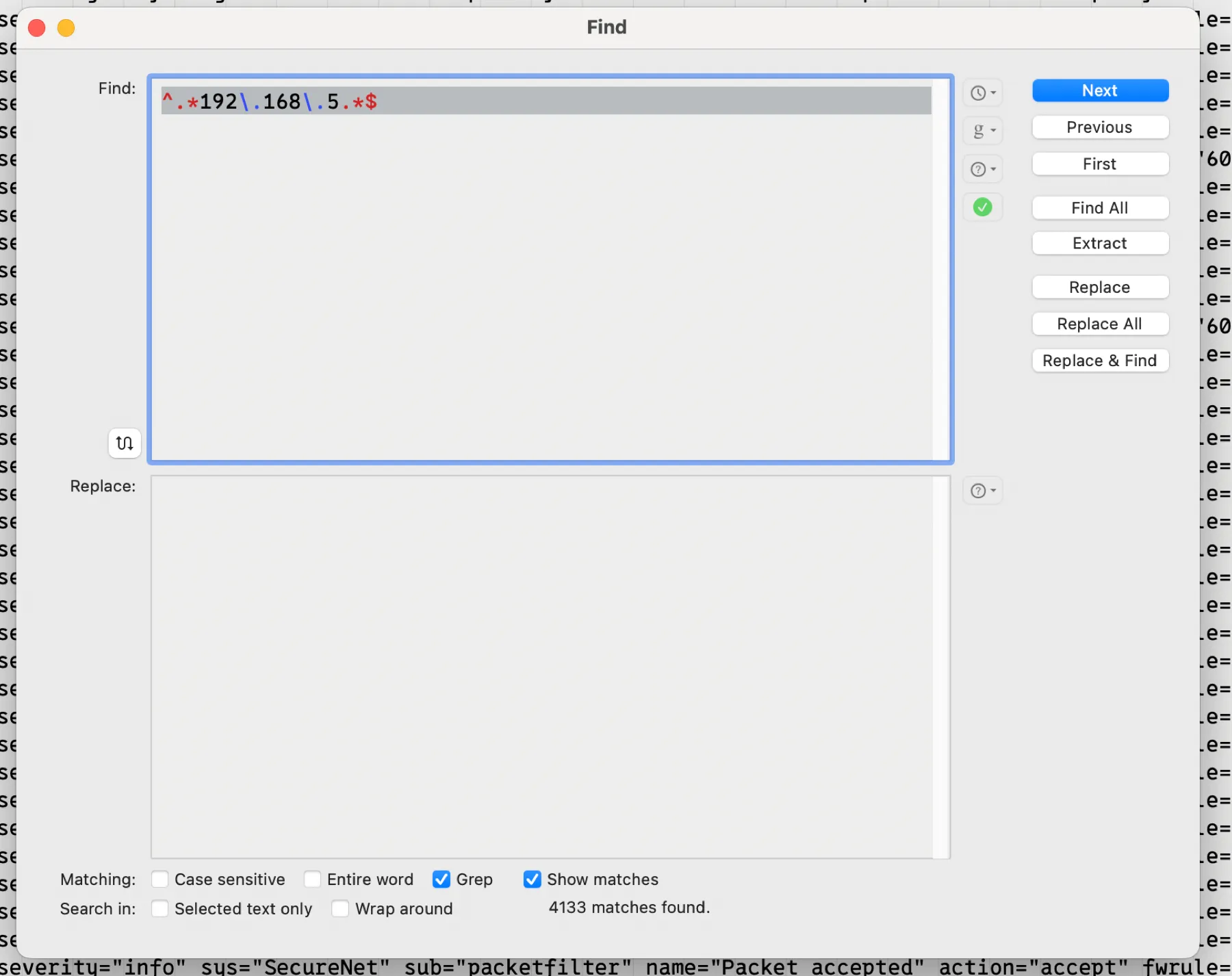Open the recent search history clock menu
Image resolution: width=1232 pixels, height=976 pixels.
click(983, 92)
